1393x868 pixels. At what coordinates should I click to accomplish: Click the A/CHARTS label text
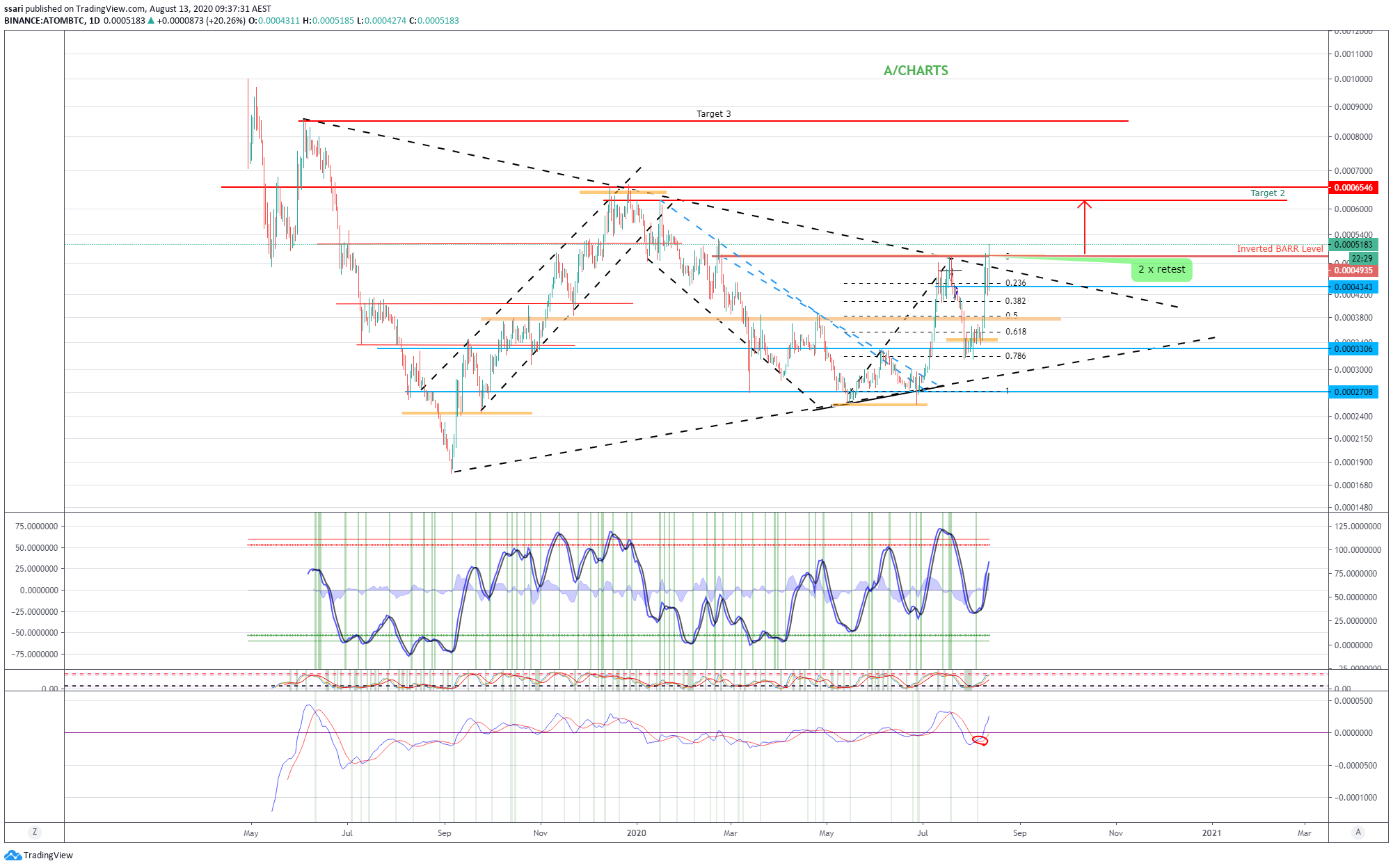click(x=916, y=70)
